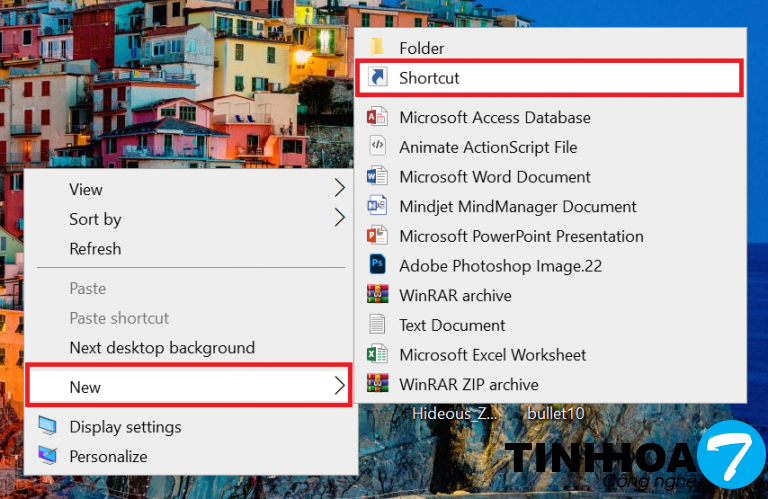Image resolution: width=768 pixels, height=499 pixels.
Task: Expand the View submenu arrow
Action: point(339,189)
